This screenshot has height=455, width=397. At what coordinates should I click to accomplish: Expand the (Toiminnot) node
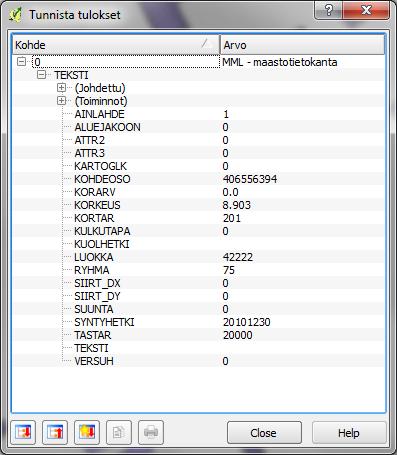(x=61, y=101)
